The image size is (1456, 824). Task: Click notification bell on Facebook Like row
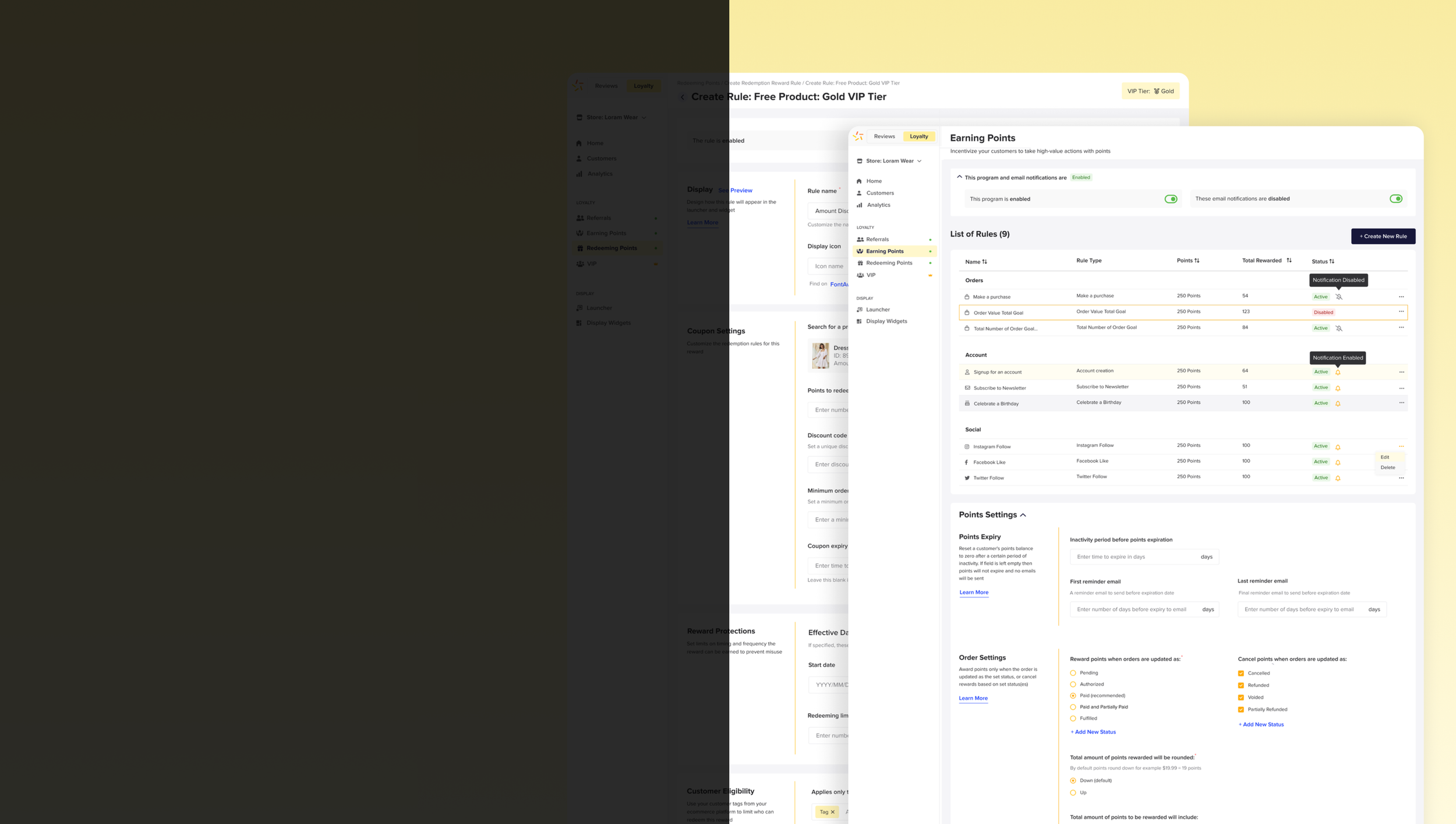[1338, 462]
